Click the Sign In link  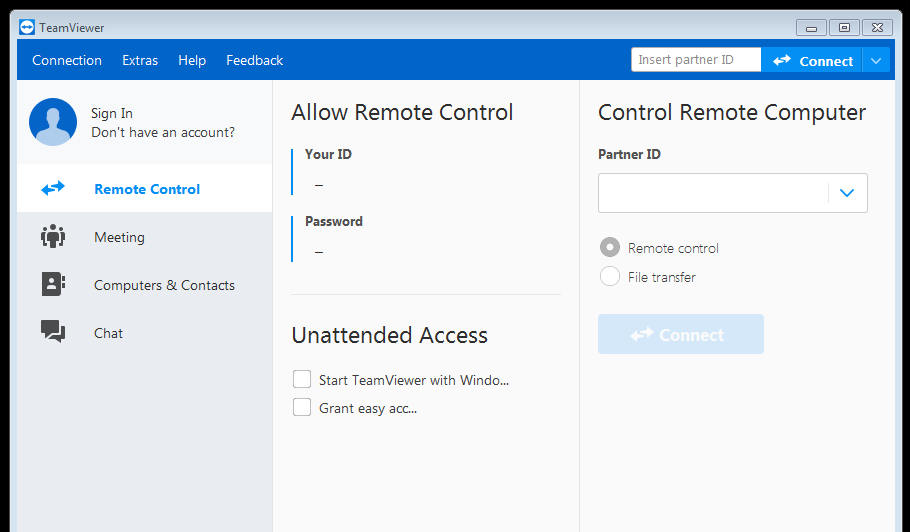click(112, 113)
